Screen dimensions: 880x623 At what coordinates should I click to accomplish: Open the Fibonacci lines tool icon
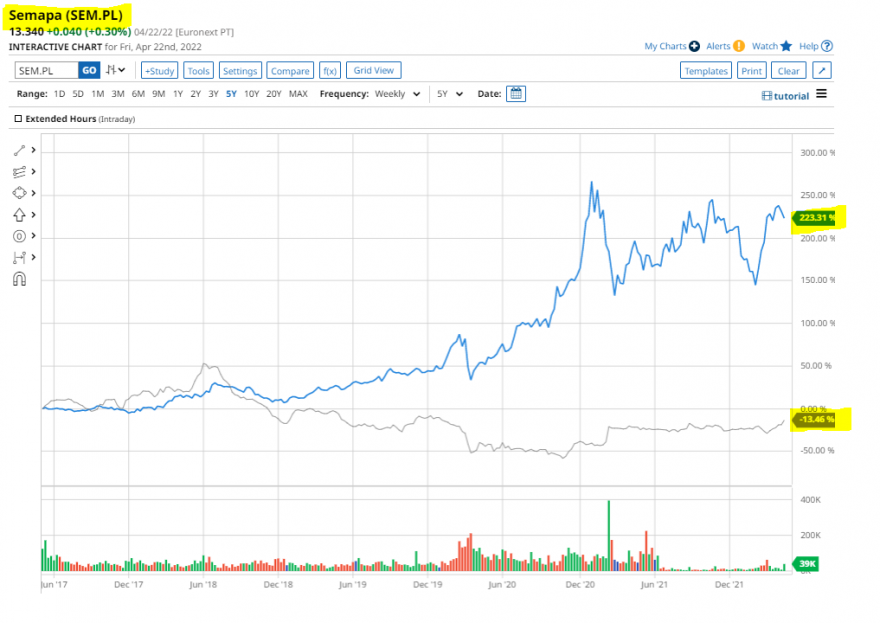[20, 172]
